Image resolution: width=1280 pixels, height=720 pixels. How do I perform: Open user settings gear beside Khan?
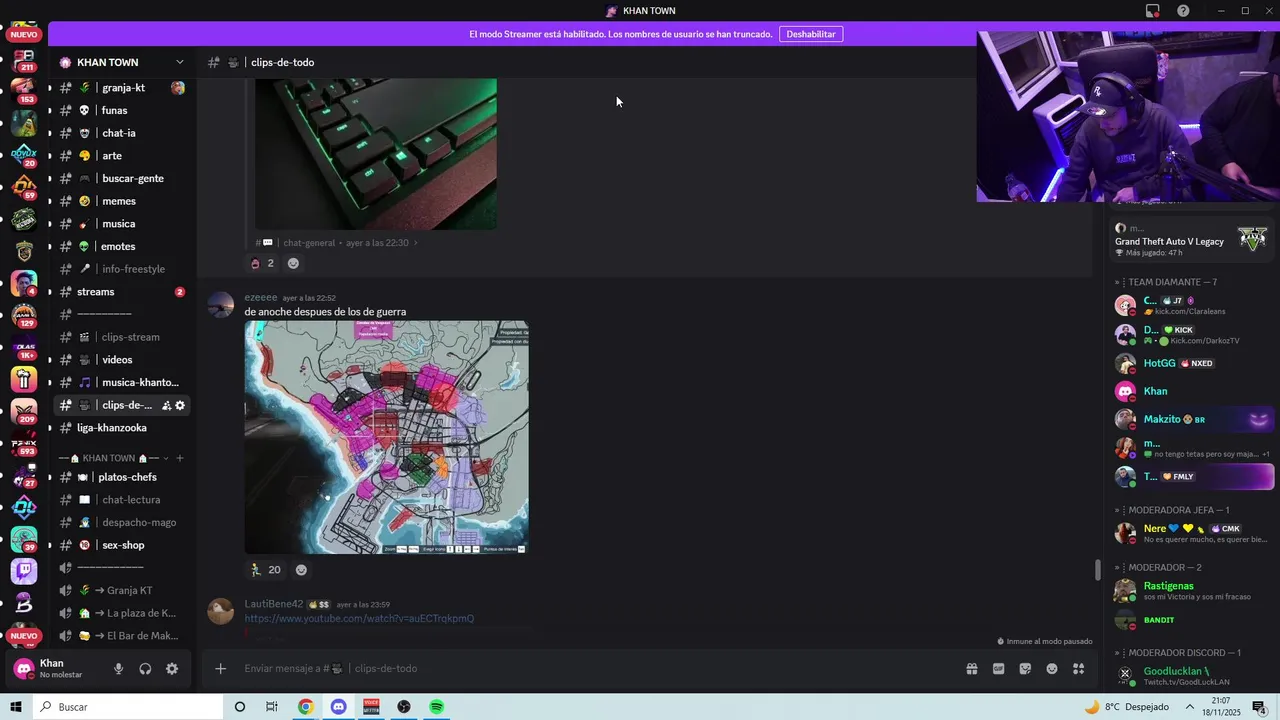click(x=172, y=669)
